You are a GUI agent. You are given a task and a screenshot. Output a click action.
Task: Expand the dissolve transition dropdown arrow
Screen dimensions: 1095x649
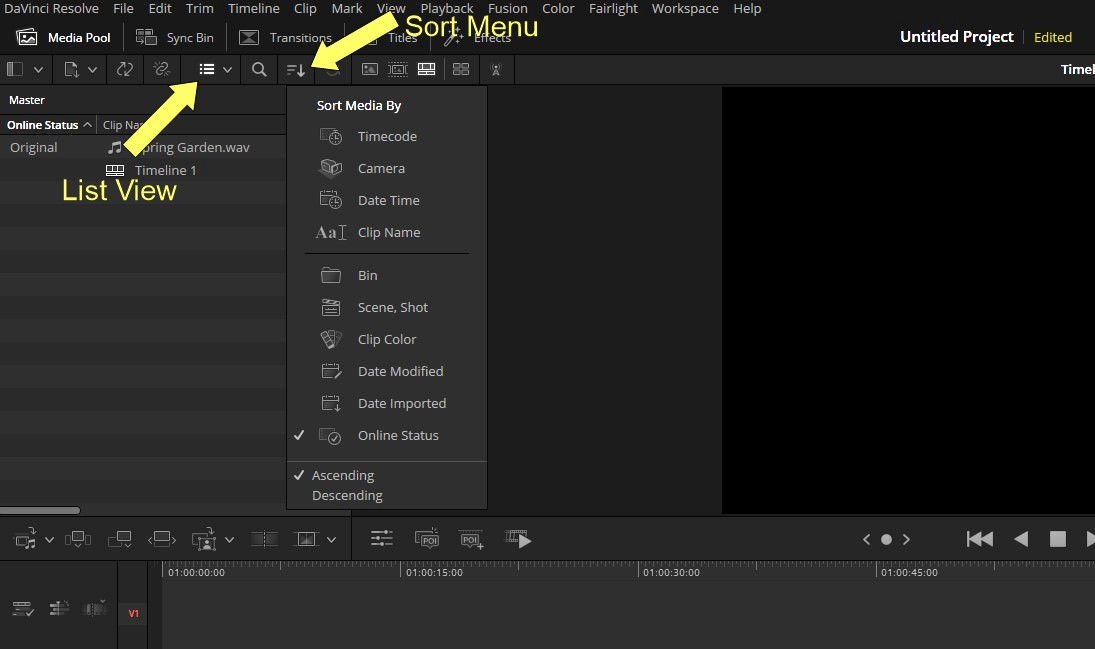pos(331,540)
